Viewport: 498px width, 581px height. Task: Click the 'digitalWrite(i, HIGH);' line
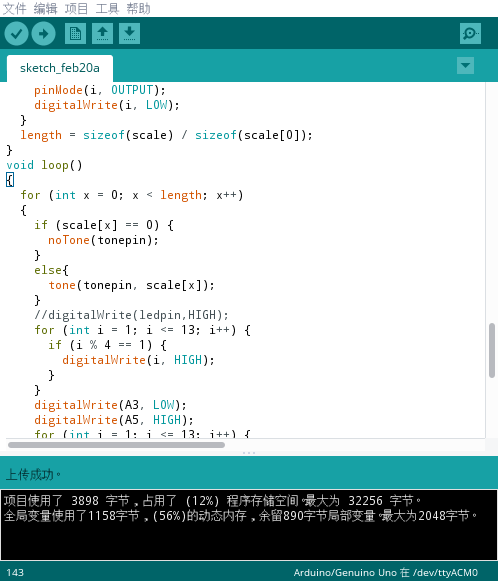click(x=138, y=360)
